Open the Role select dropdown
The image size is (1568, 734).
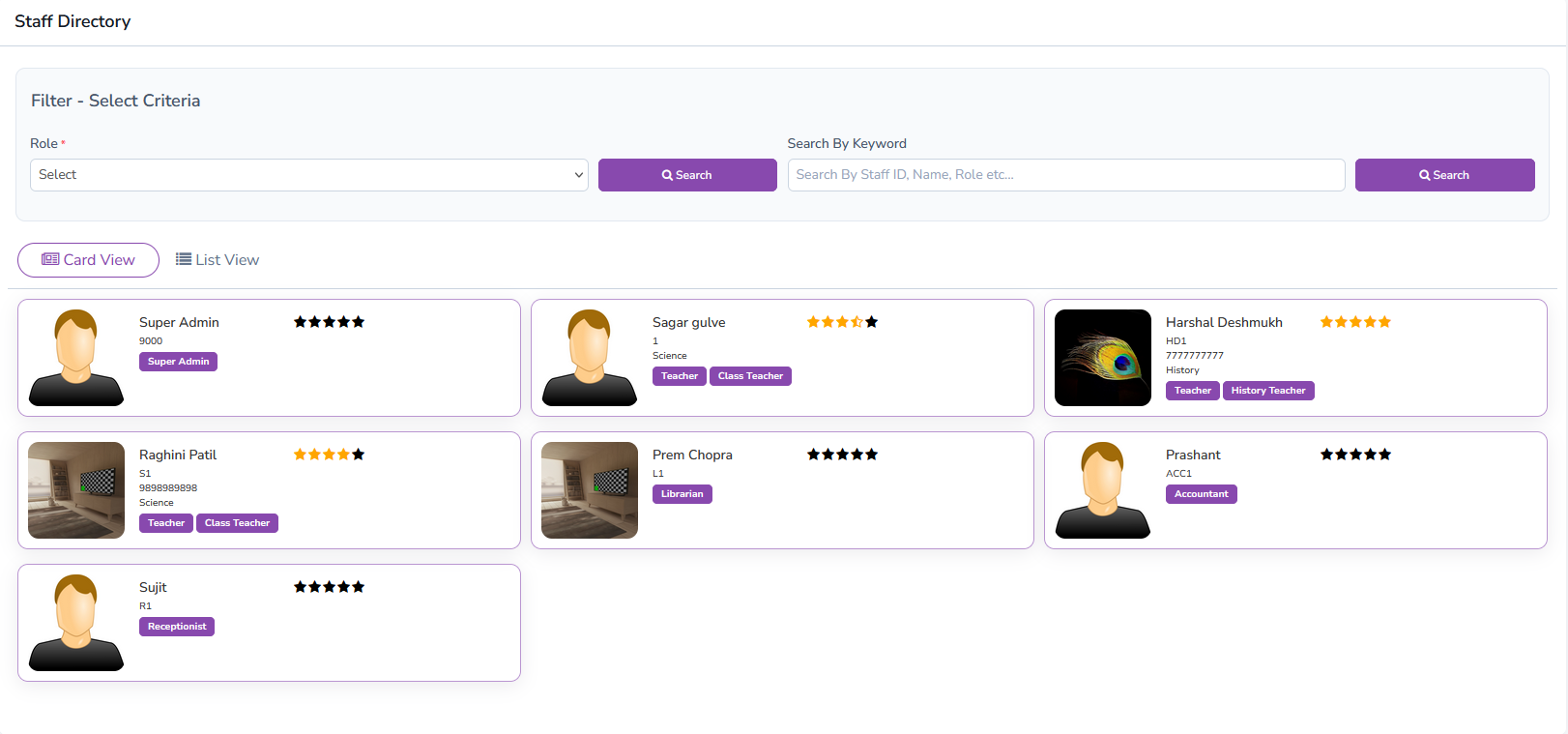[308, 175]
